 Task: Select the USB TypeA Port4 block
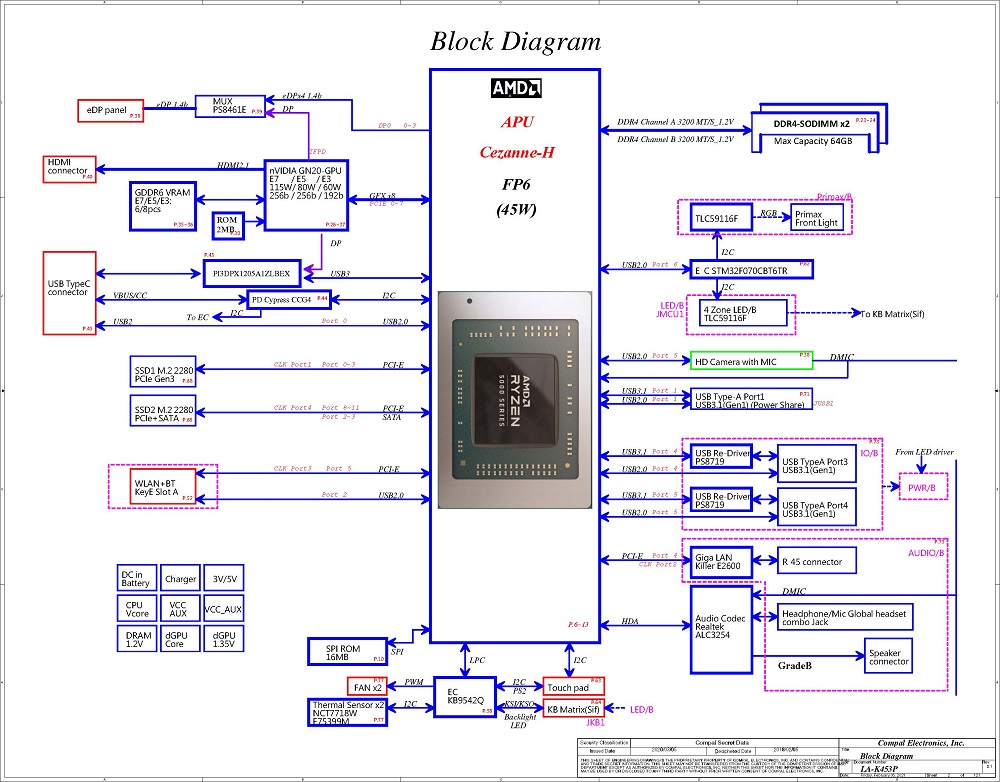tap(817, 508)
